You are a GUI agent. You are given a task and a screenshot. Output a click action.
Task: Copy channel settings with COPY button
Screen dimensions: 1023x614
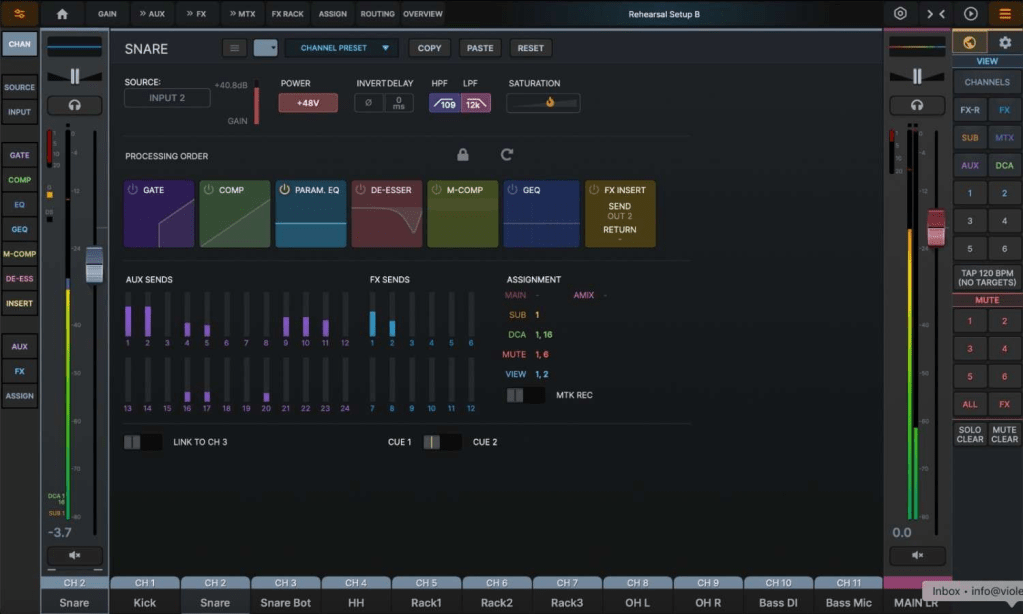428,47
